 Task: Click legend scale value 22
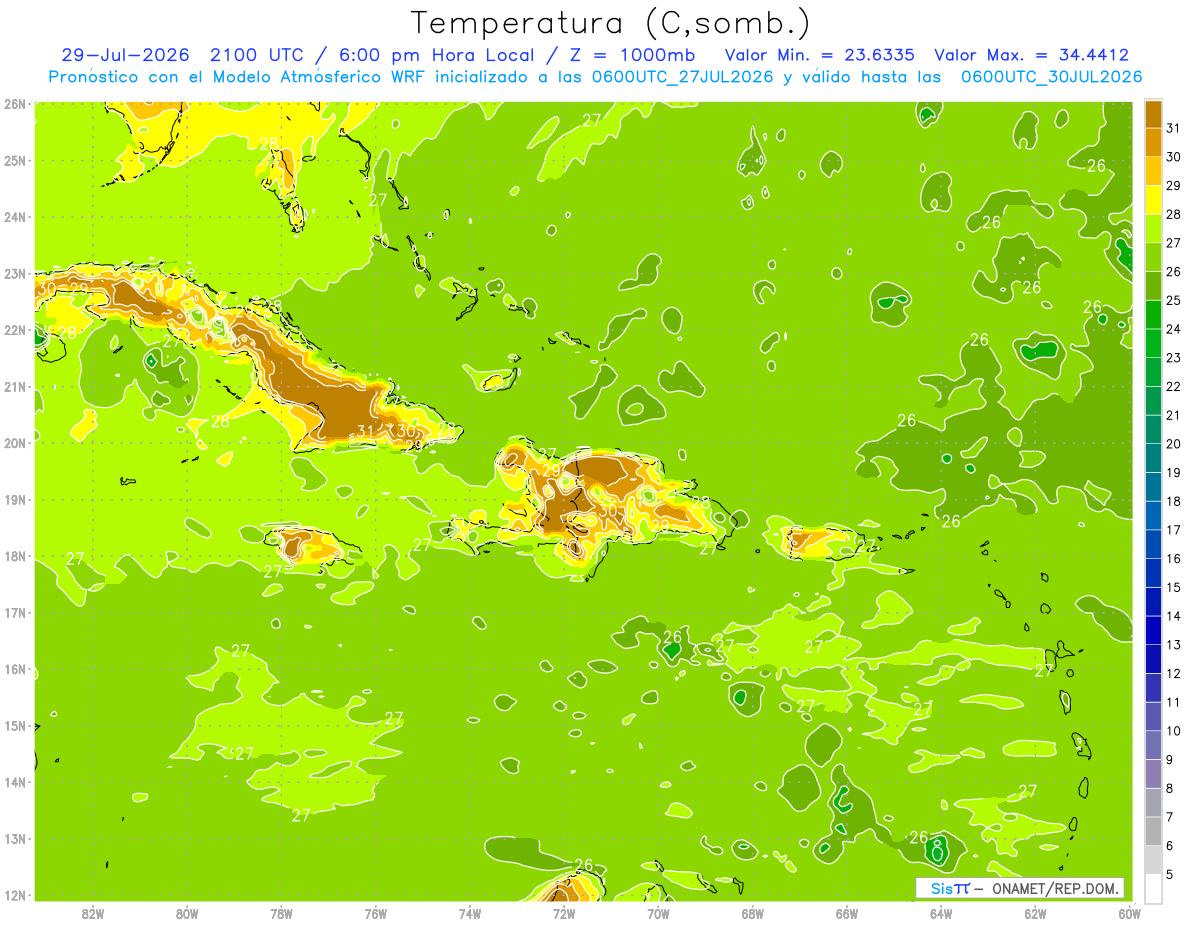click(1174, 386)
